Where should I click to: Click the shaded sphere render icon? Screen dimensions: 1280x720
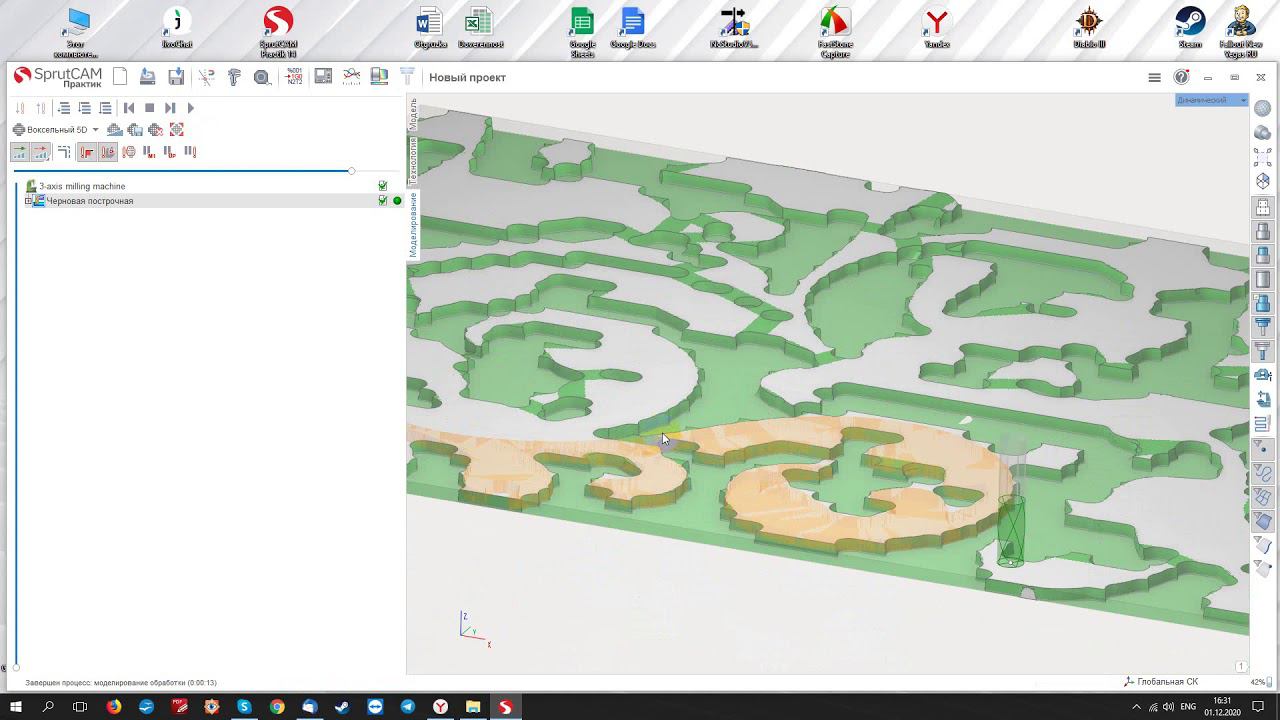point(1262,108)
